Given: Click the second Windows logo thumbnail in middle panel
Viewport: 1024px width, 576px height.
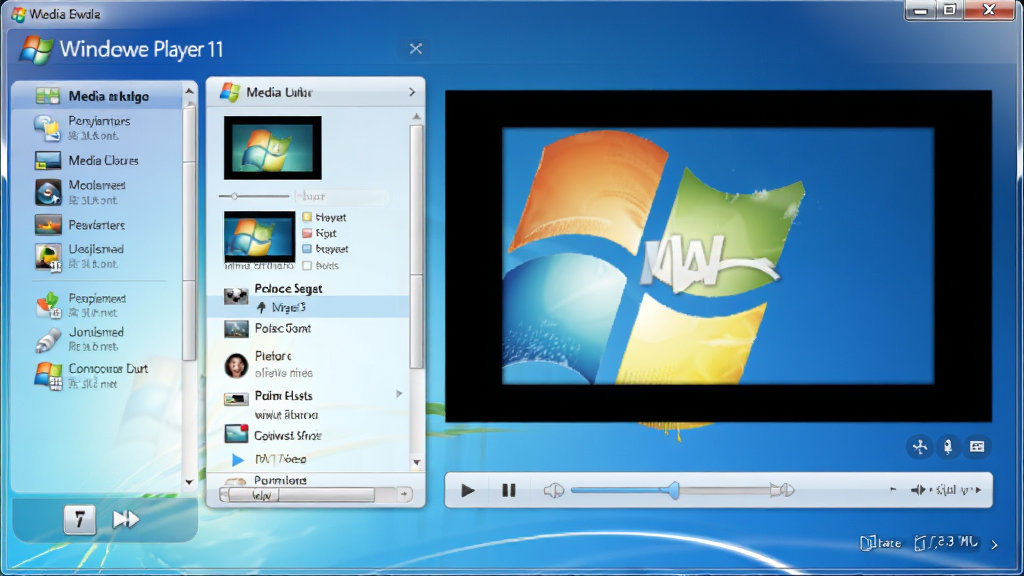Looking at the screenshot, I should (x=259, y=237).
